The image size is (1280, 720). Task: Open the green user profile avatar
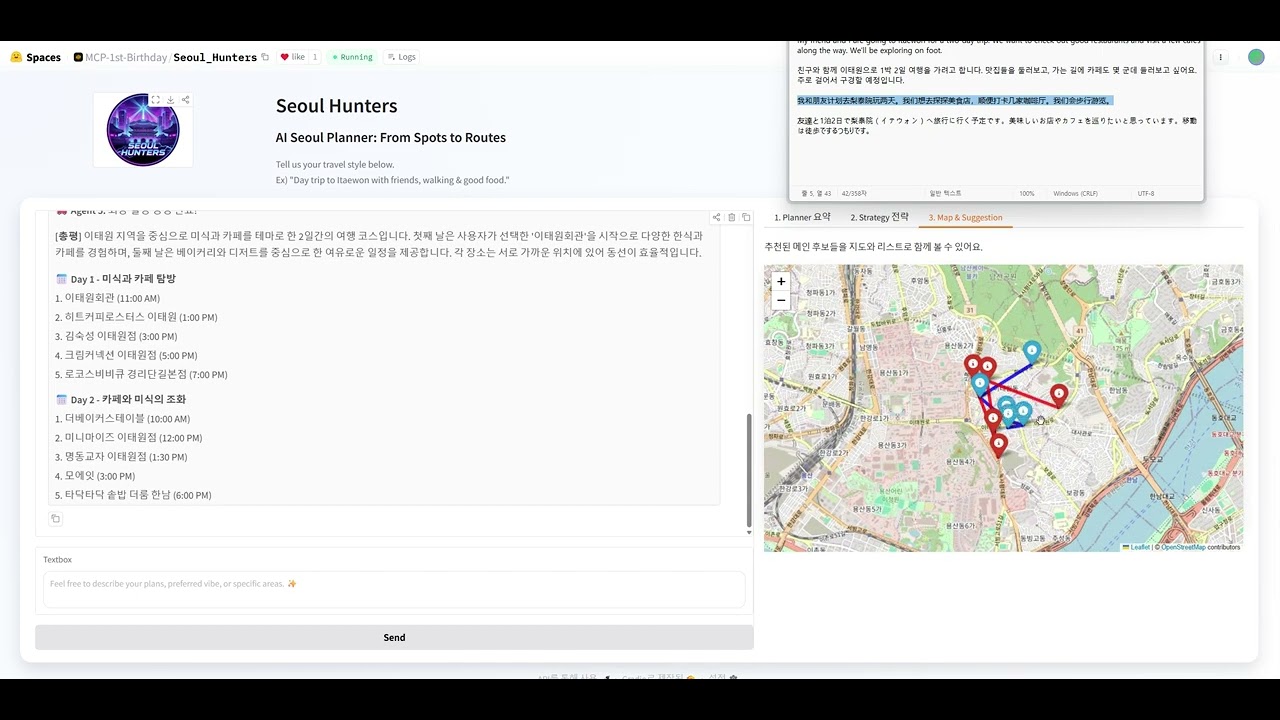tap(1256, 57)
